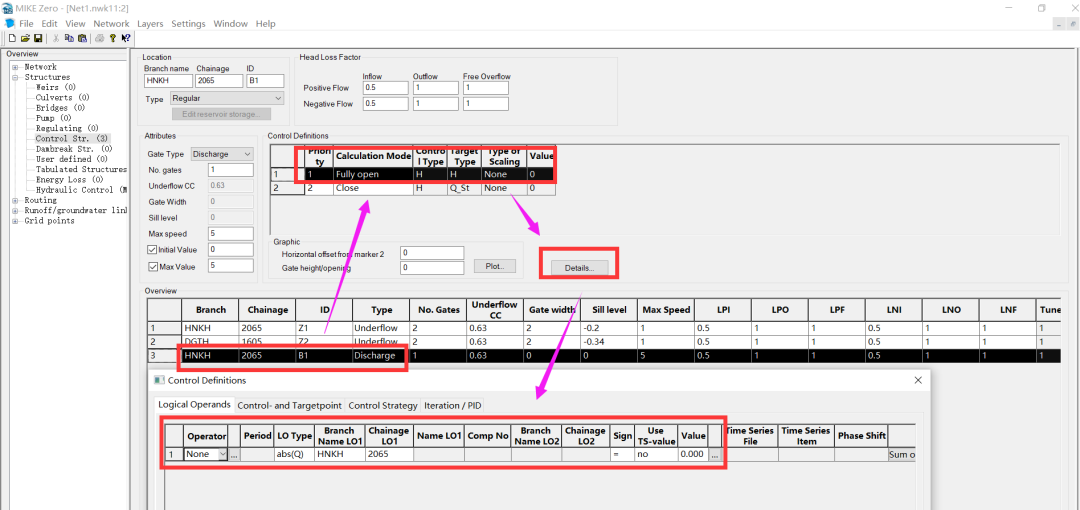This screenshot has width=1080, height=510.
Task: Save the file with the floppy icon
Action: pyautogui.click(x=38, y=39)
